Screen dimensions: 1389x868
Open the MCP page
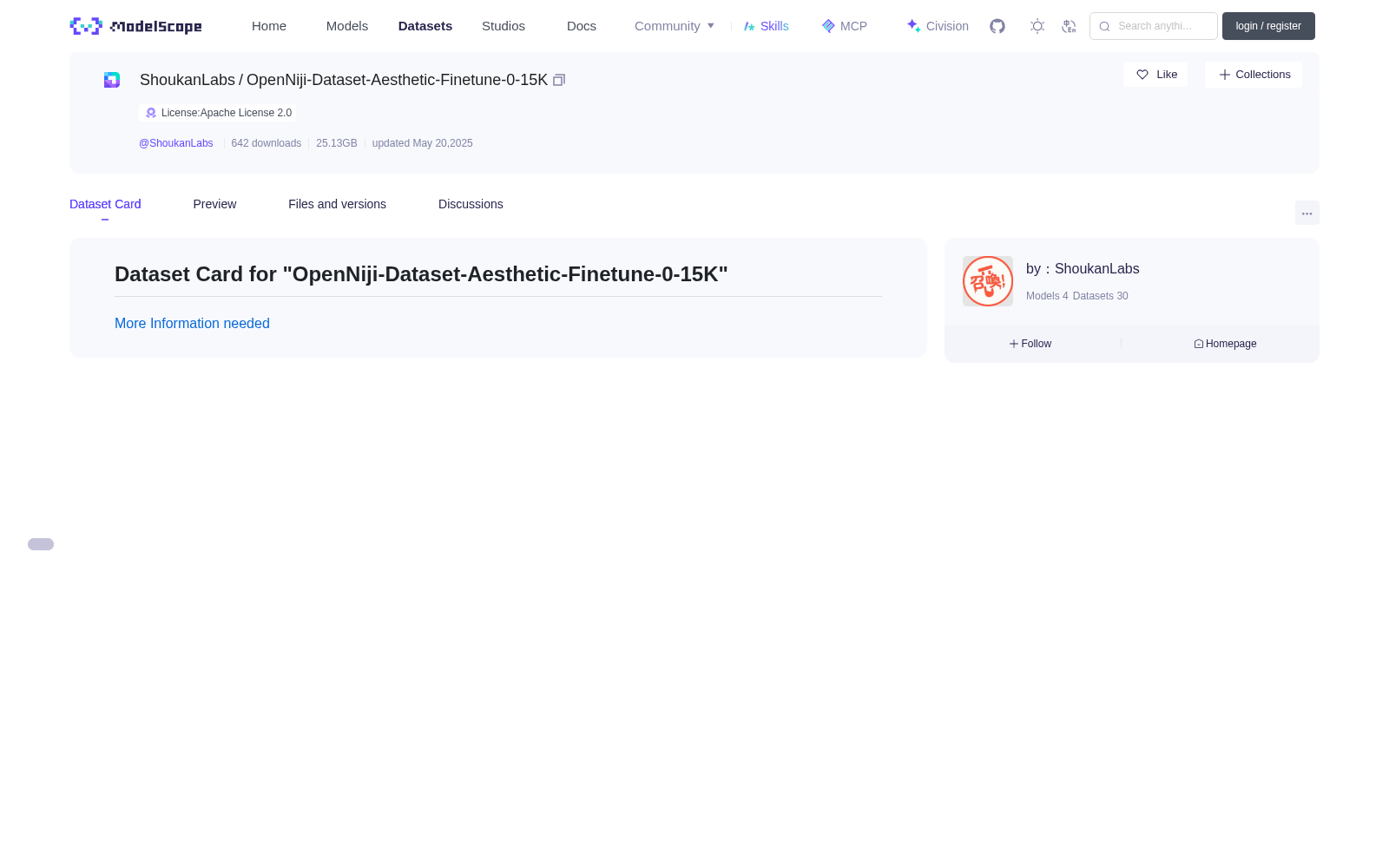(845, 26)
